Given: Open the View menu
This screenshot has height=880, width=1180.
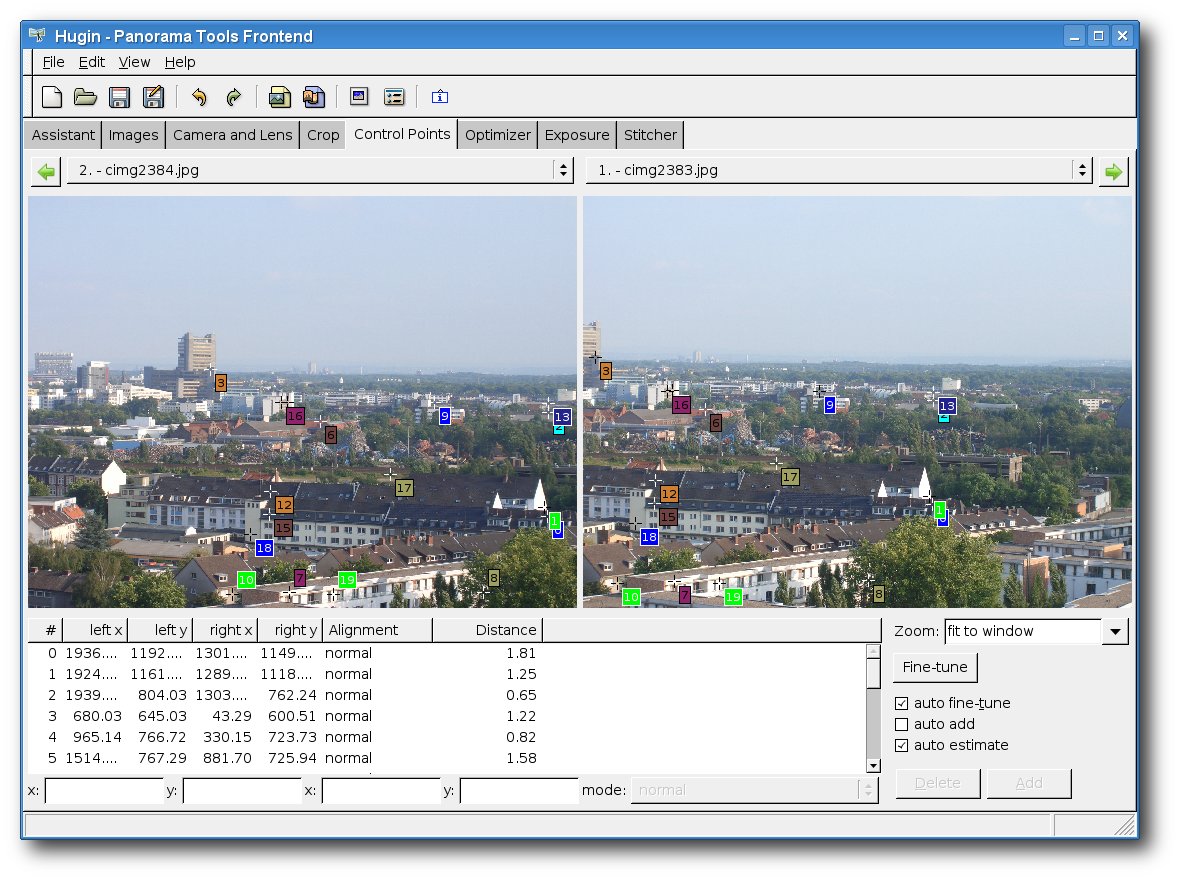Looking at the screenshot, I should pos(134,62).
